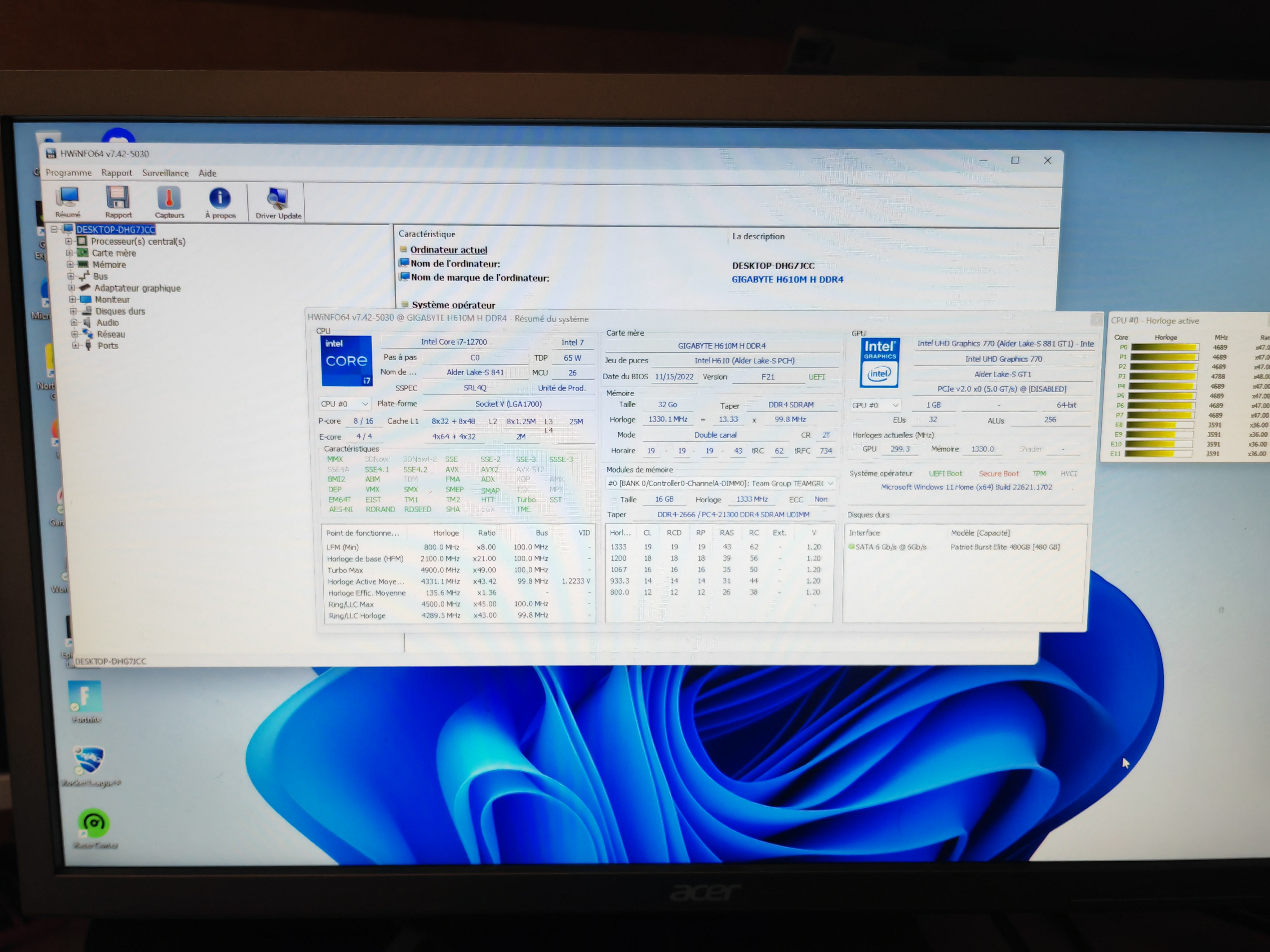
Task: Click the LFM (Min) operating point row
Action: click(x=458, y=547)
